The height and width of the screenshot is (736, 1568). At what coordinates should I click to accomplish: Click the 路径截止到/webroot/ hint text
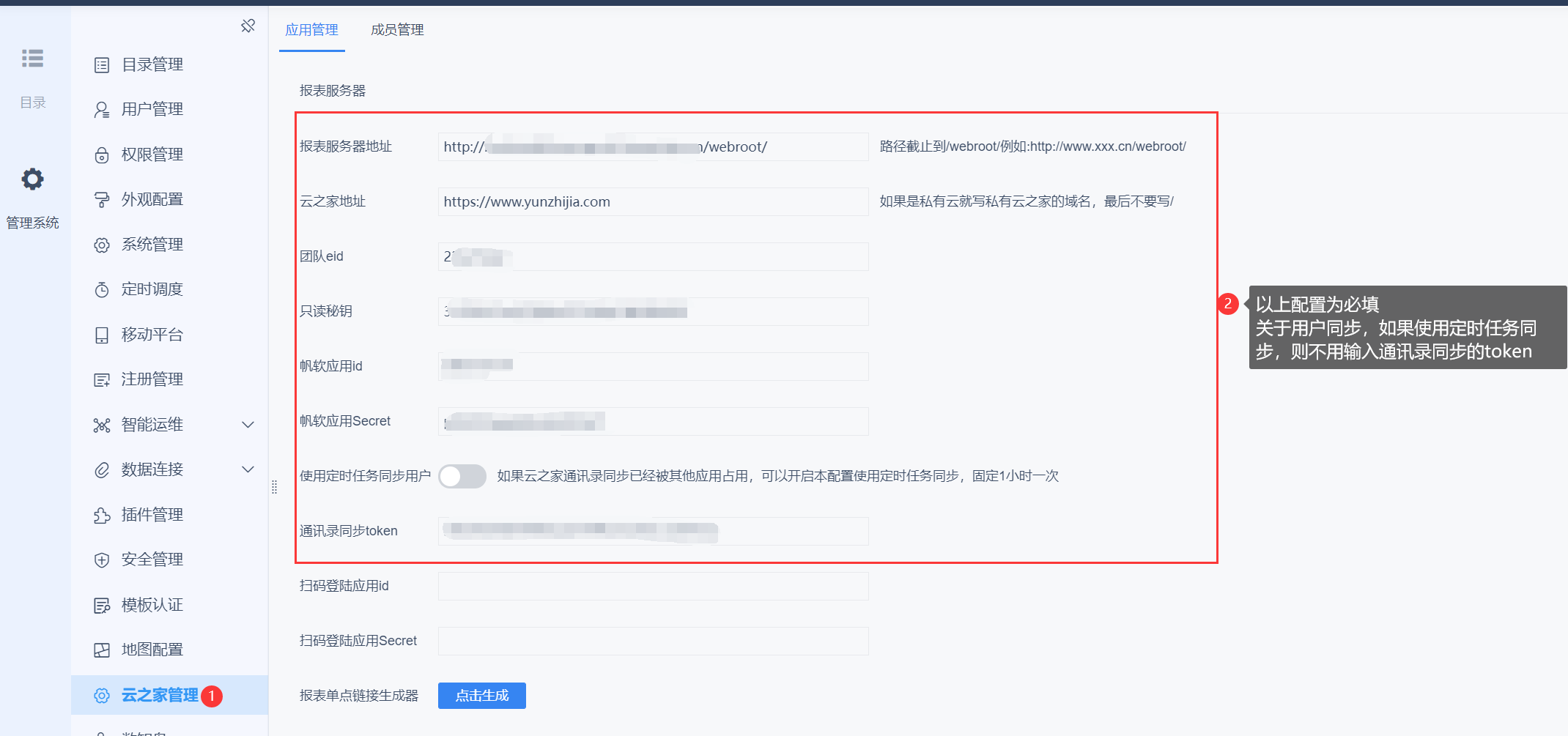click(1033, 146)
